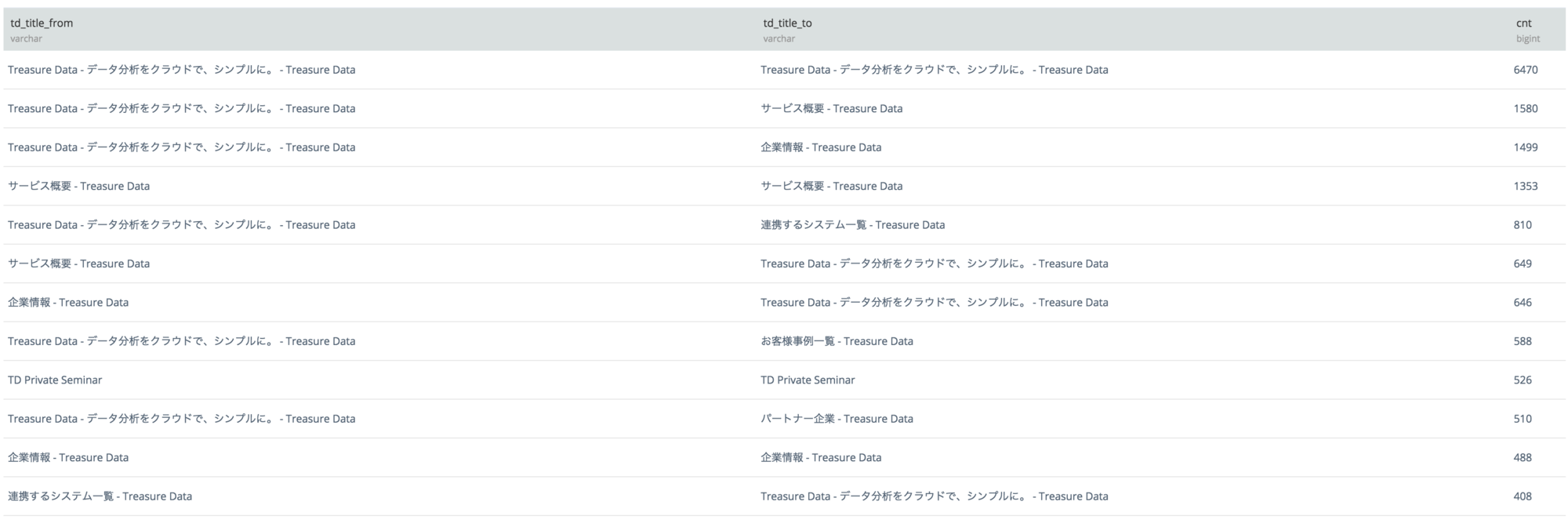Click td_title_from cell in the 588 row
This screenshot has height=527, width=1568.
(181, 341)
